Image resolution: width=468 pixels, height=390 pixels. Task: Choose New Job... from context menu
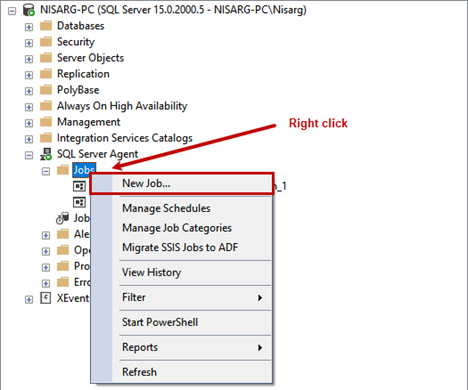point(182,183)
